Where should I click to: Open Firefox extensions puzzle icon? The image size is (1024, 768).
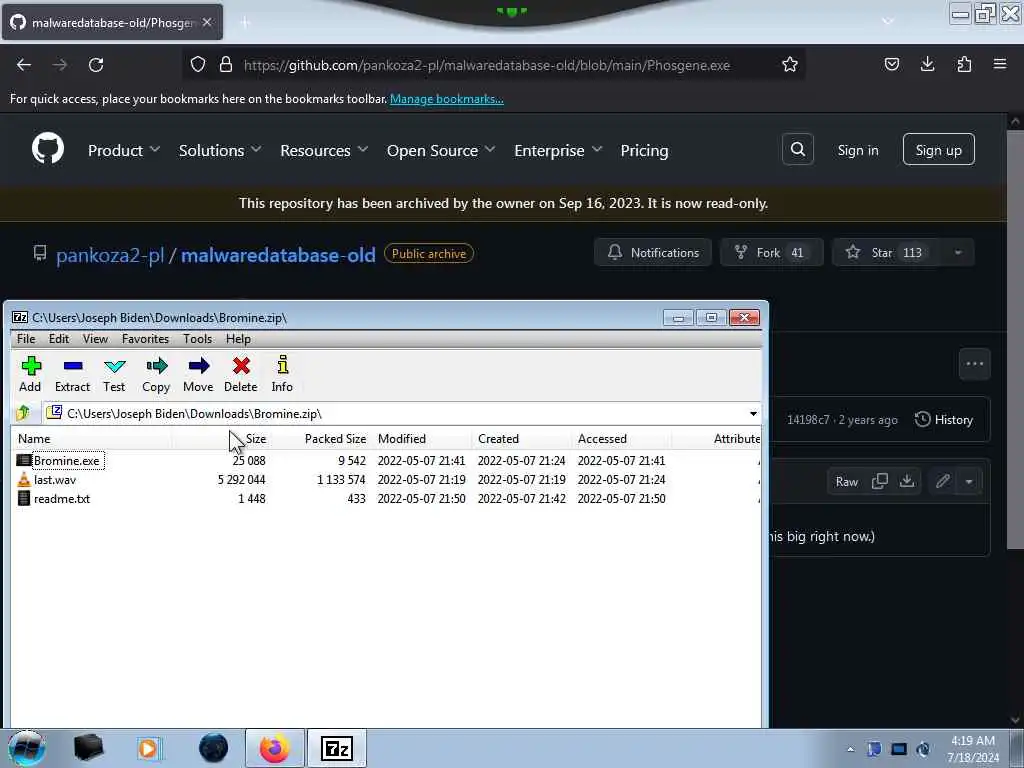[x=964, y=64]
